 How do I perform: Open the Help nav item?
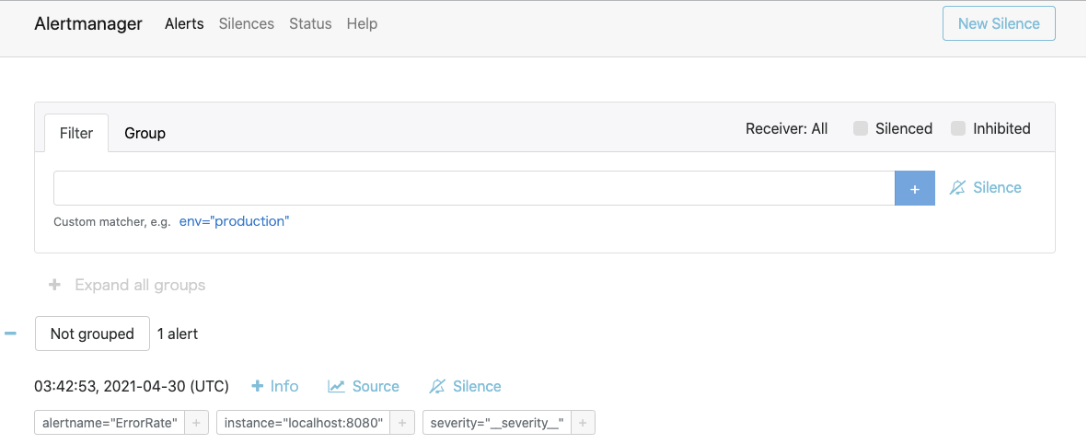(362, 24)
